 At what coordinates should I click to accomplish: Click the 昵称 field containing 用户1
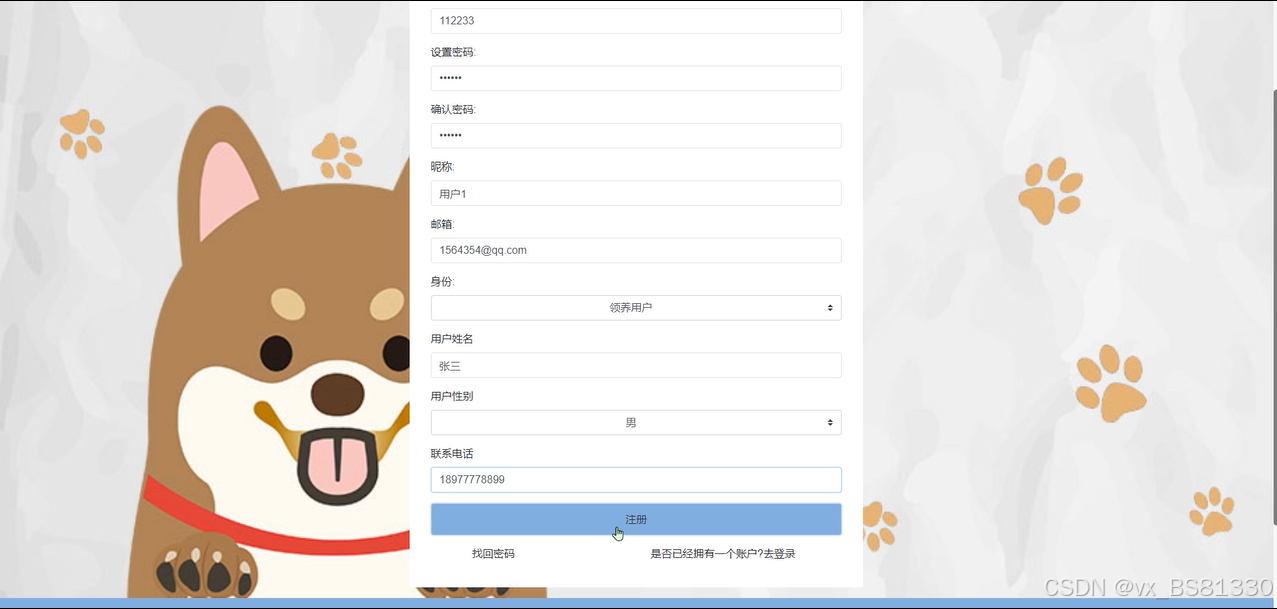coord(636,193)
